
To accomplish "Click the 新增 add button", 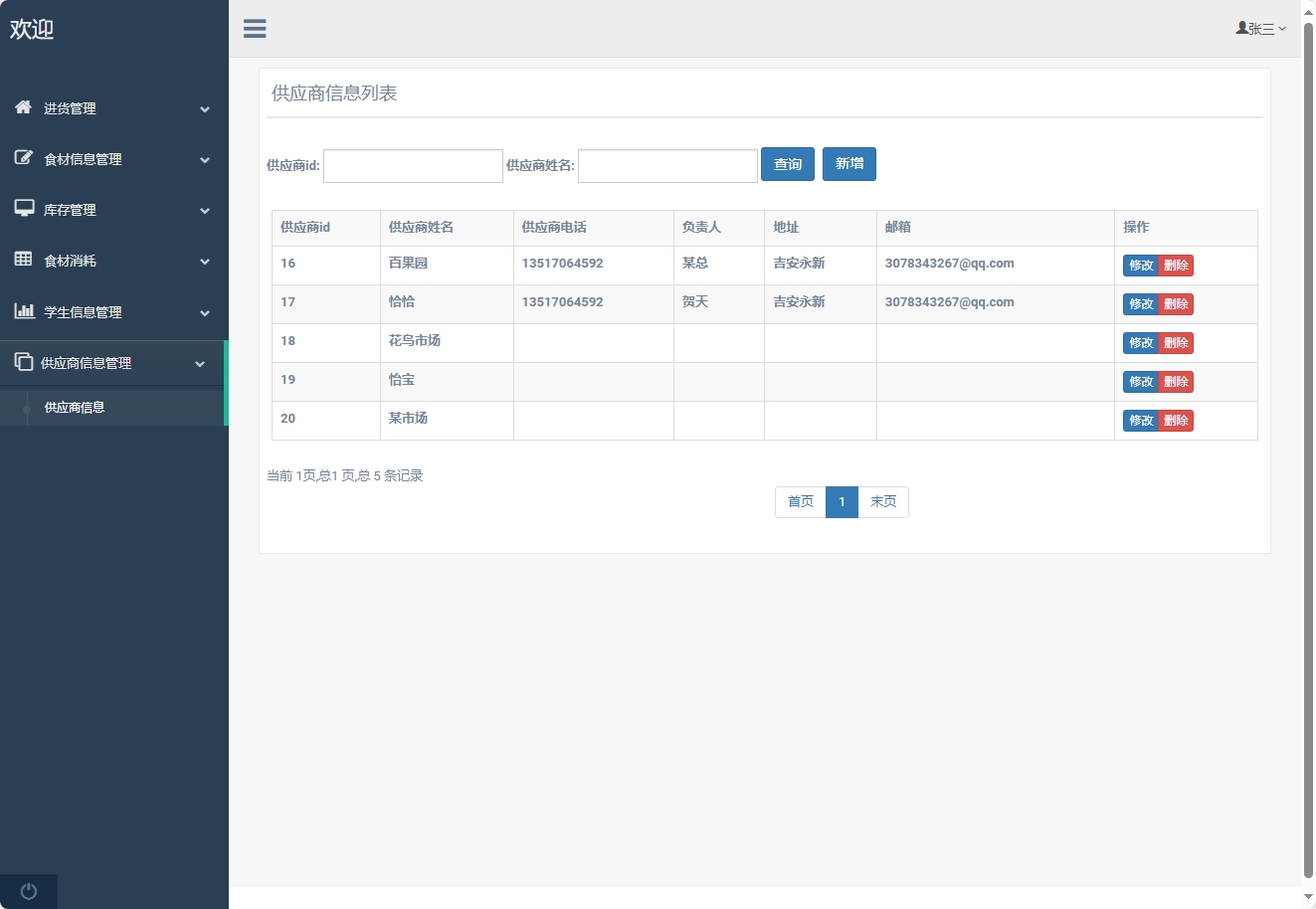I will coord(848,164).
